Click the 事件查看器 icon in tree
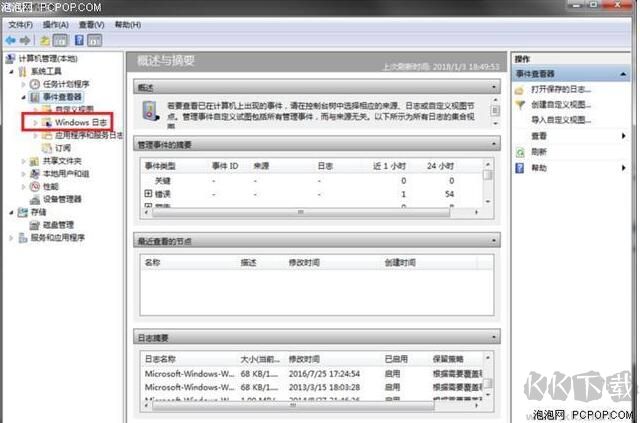The image size is (640, 423). pyautogui.click(x=35, y=97)
